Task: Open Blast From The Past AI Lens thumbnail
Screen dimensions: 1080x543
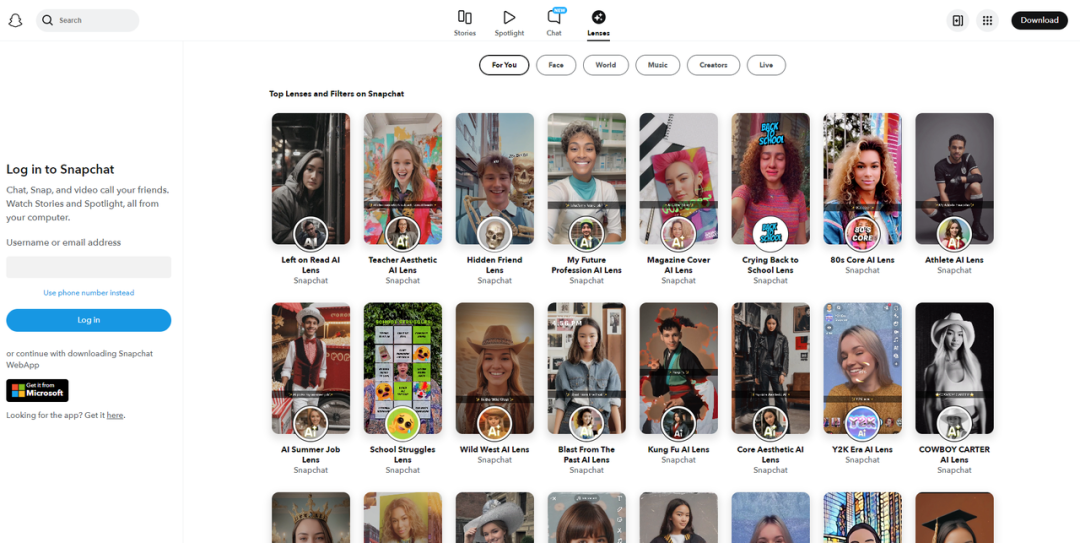Action: pyautogui.click(x=587, y=368)
